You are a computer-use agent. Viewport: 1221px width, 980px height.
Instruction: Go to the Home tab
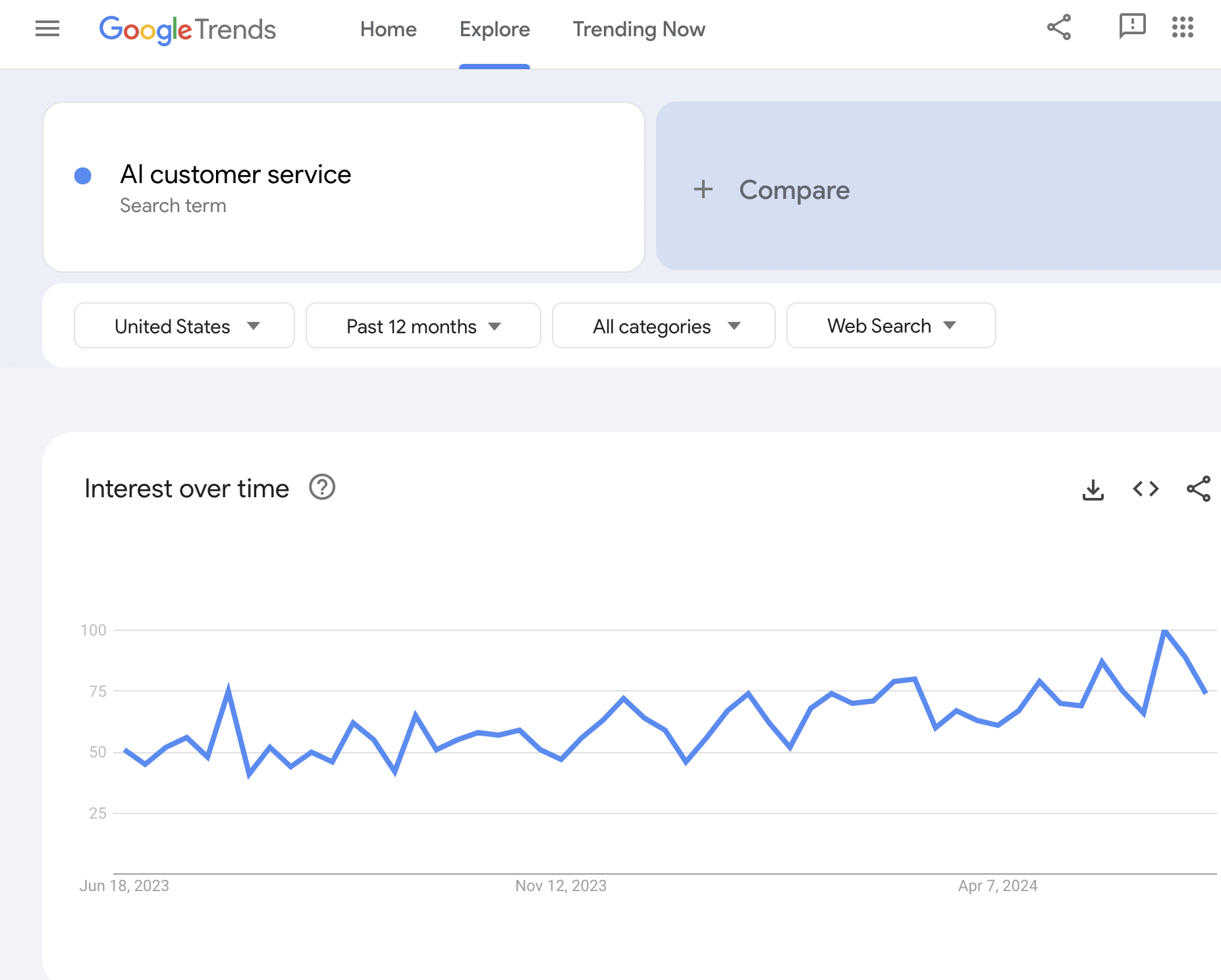pyautogui.click(x=389, y=30)
